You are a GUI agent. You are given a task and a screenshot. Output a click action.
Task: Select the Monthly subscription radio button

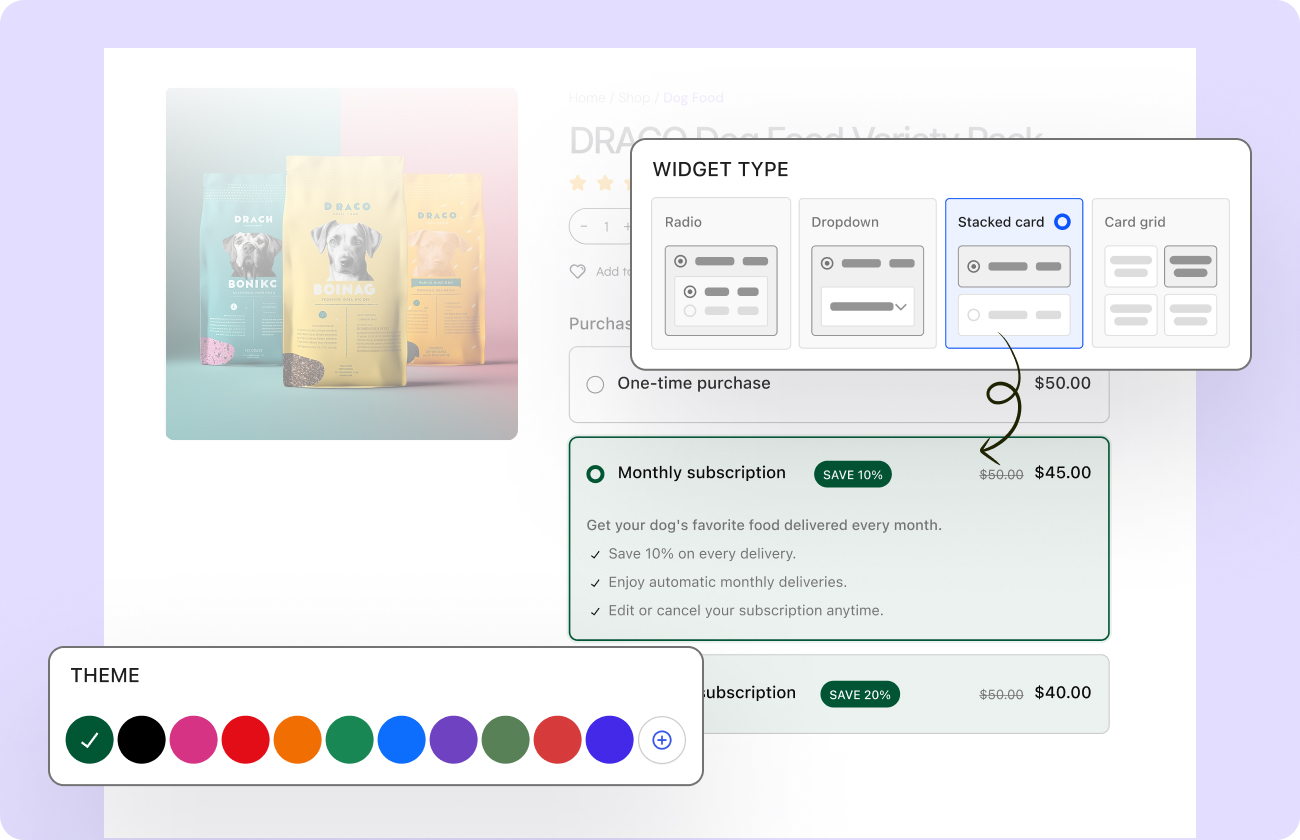pos(595,473)
